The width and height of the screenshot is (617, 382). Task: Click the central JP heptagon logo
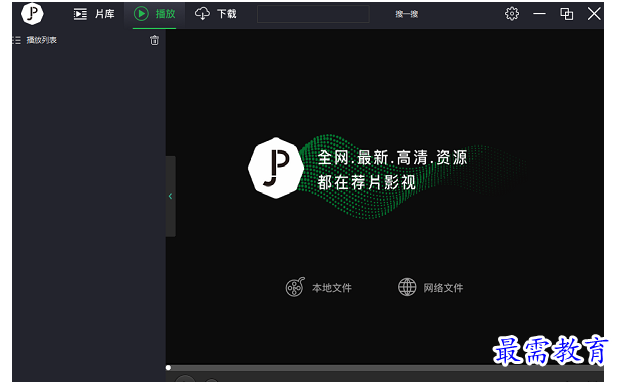(x=276, y=168)
